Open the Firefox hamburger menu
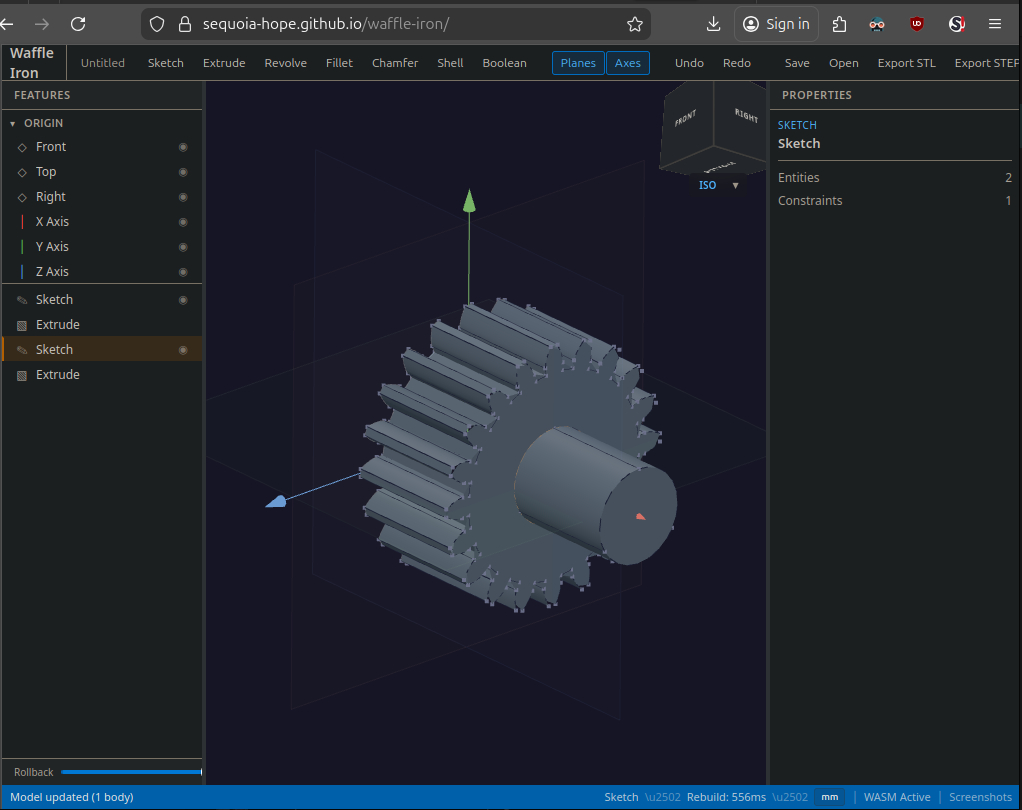This screenshot has width=1022, height=810. (994, 24)
